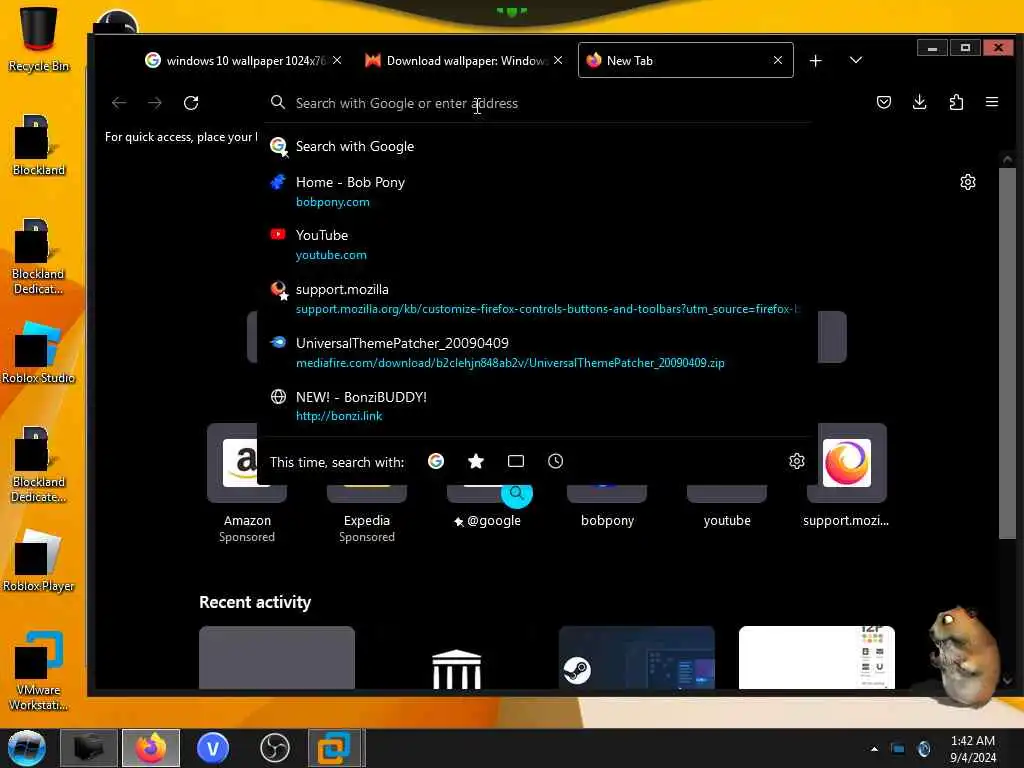The image size is (1024, 768).
Task: Open the Downloads panel icon
Action: [920, 102]
